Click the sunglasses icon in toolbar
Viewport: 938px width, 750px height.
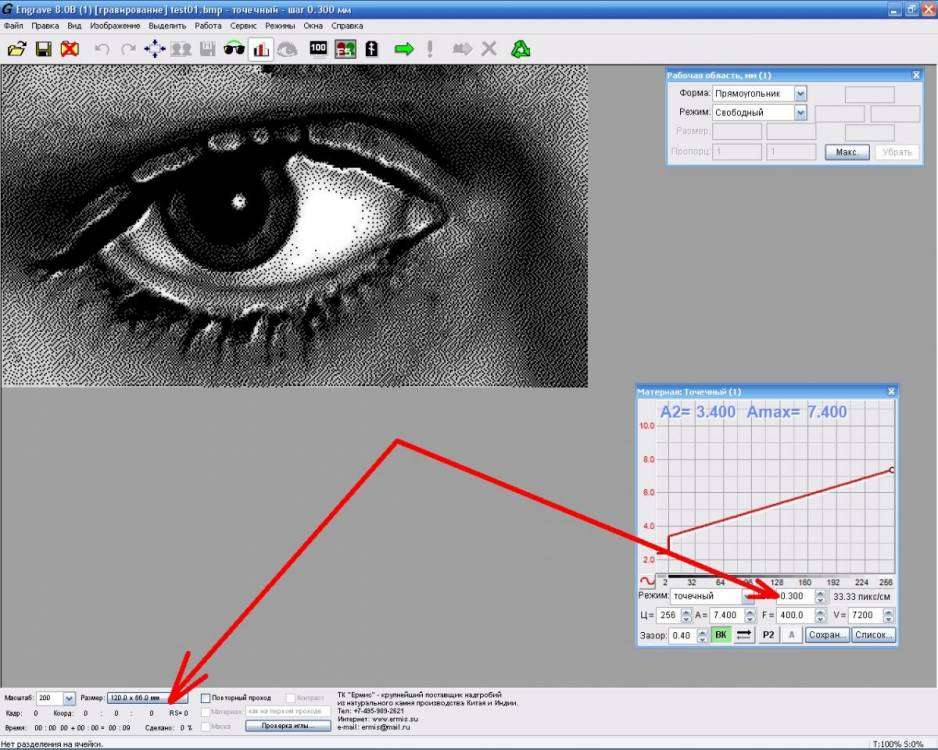(234, 48)
